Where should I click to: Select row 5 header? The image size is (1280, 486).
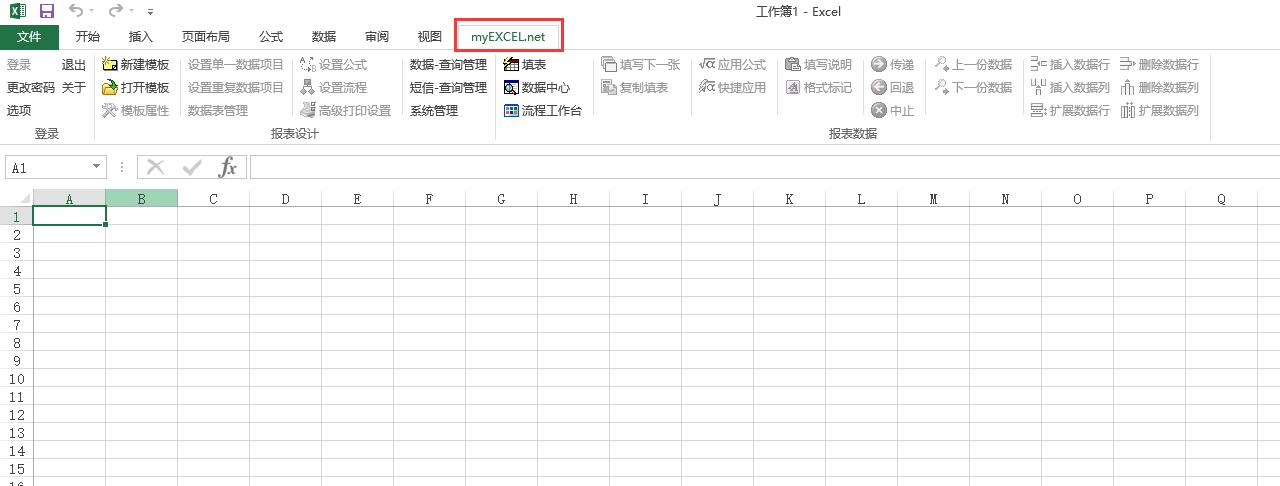16,289
